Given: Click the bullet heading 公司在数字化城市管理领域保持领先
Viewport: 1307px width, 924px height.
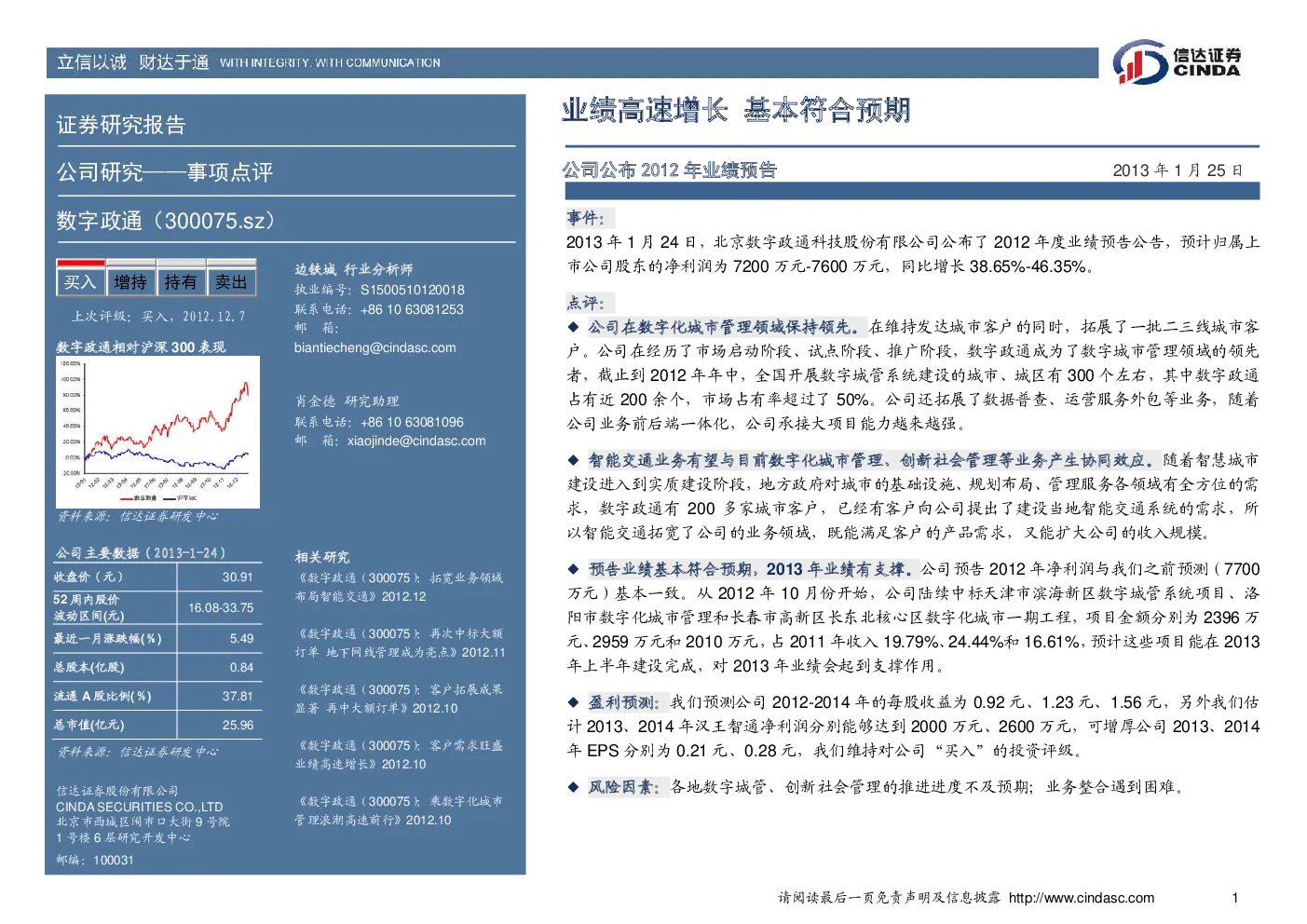Looking at the screenshot, I should point(726,327).
